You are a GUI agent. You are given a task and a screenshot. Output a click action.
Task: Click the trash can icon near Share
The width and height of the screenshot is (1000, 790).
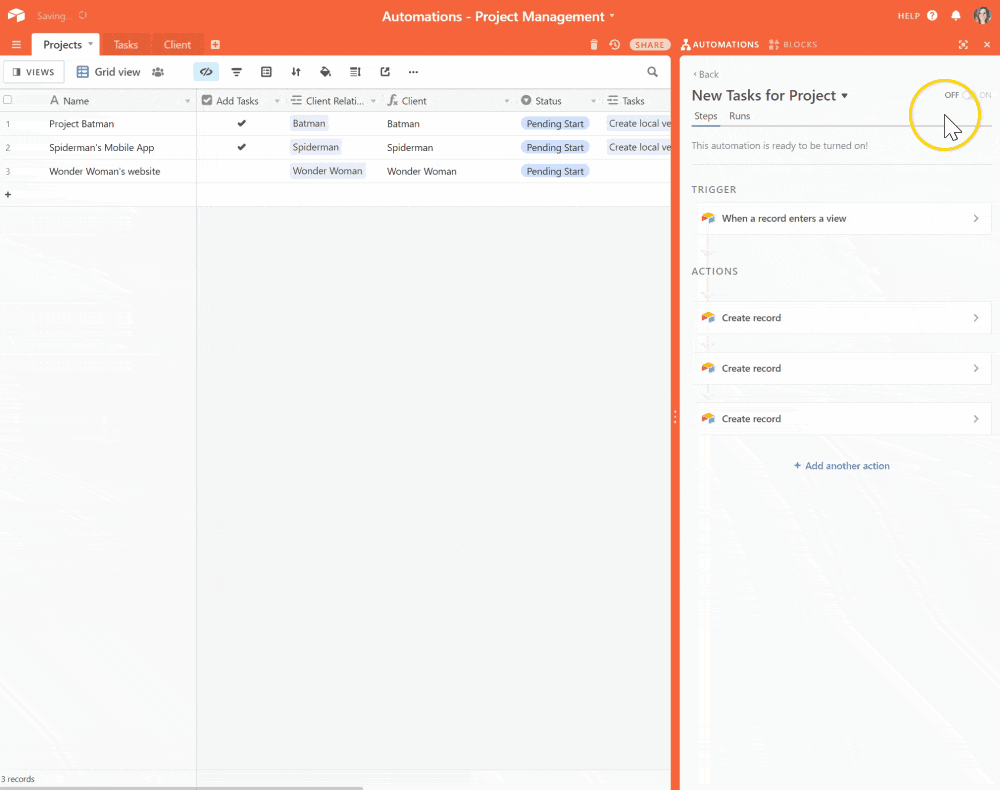pyautogui.click(x=594, y=44)
